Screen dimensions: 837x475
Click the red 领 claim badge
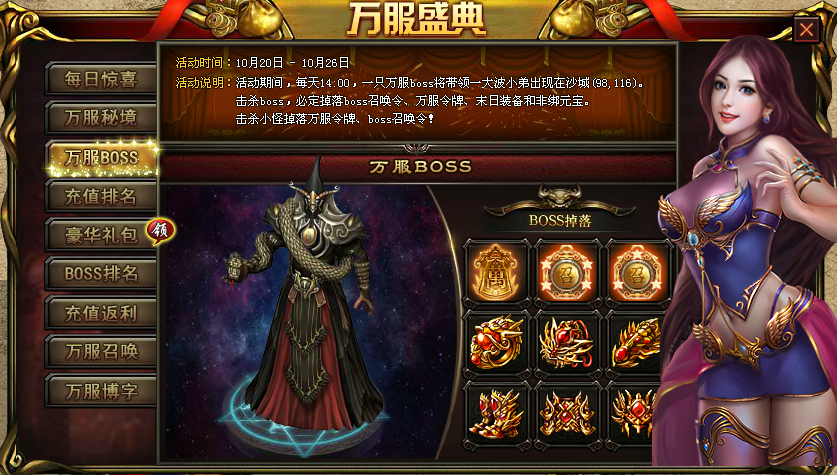click(160, 231)
